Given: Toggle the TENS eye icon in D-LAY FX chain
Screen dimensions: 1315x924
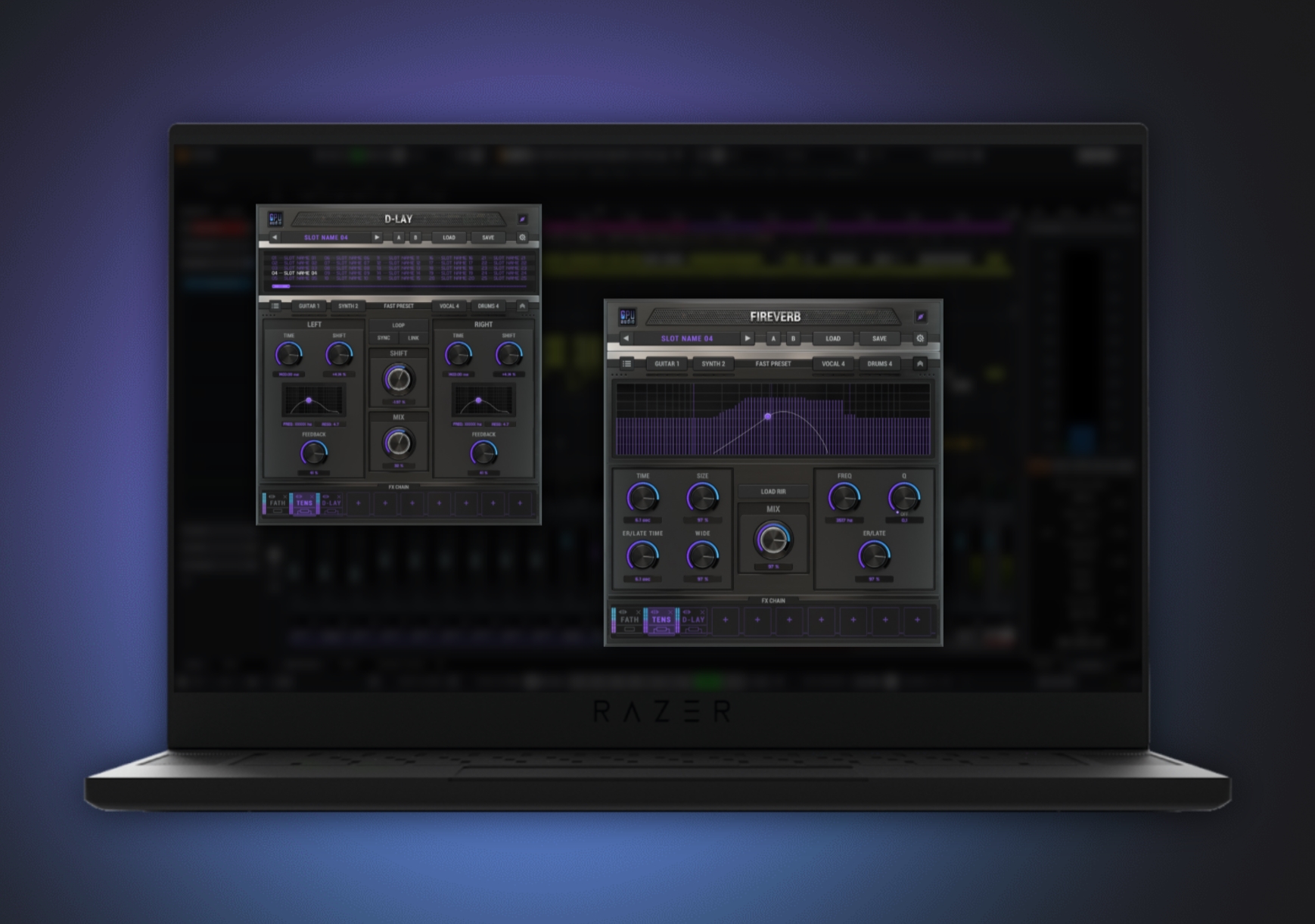Looking at the screenshot, I should coord(299,496).
